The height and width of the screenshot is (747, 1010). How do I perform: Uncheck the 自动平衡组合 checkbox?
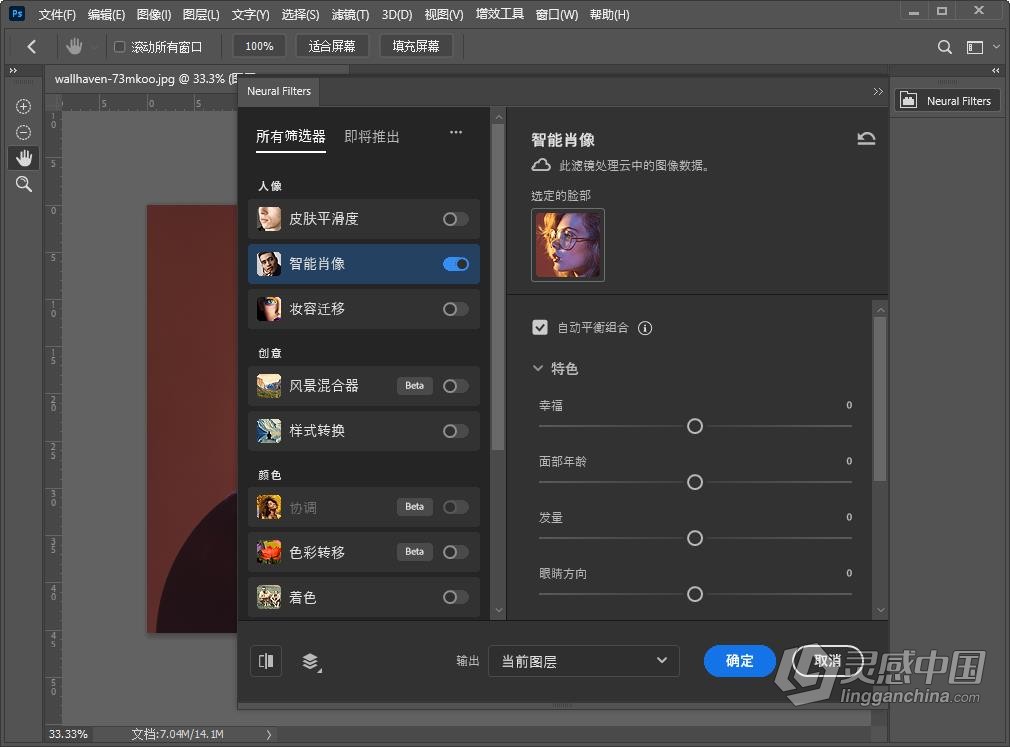pyautogui.click(x=540, y=327)
